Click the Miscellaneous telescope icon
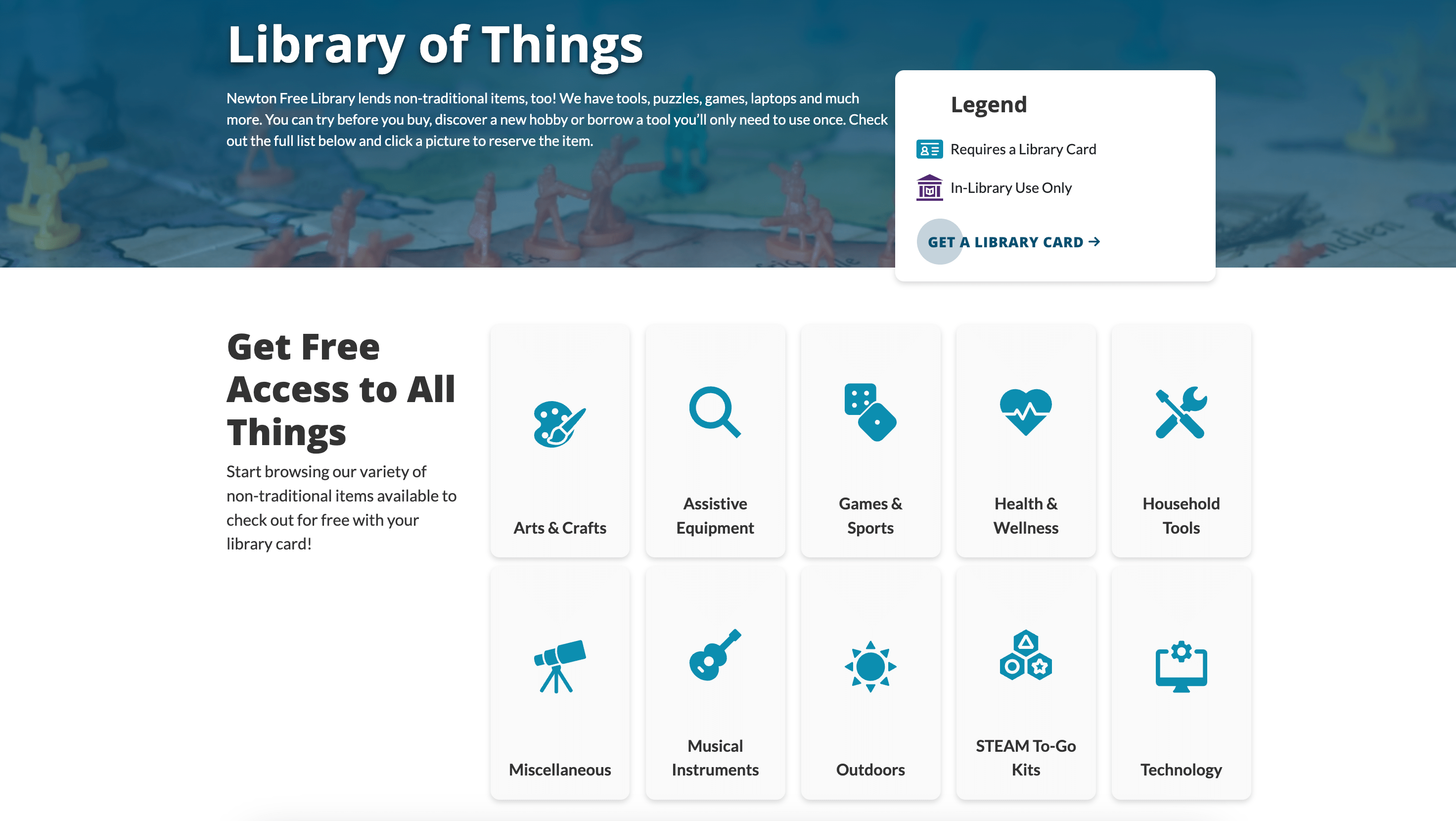Screen dimensions: 1456x821 click(559, 666)
